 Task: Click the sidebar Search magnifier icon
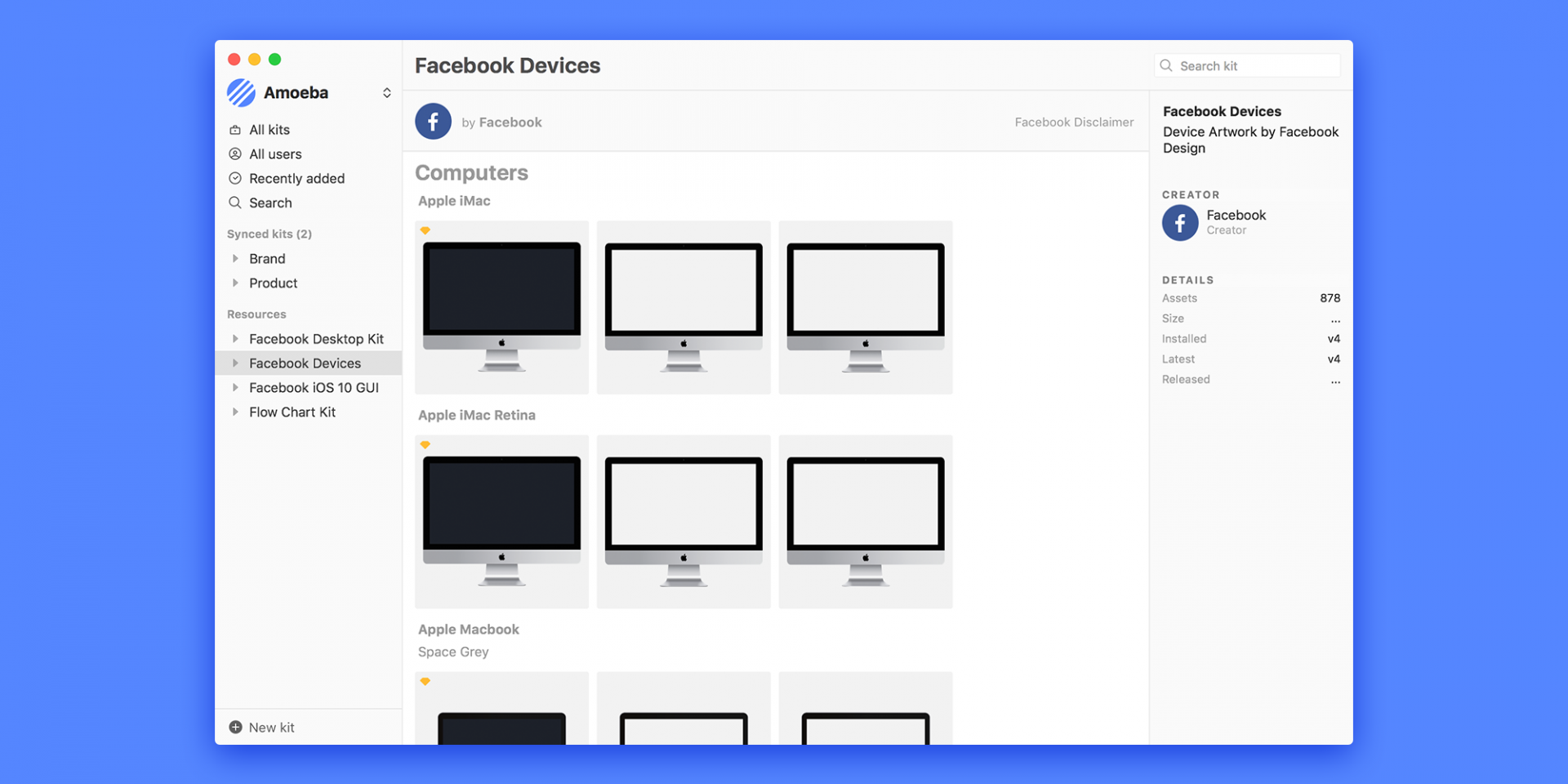tap(235, 203)
